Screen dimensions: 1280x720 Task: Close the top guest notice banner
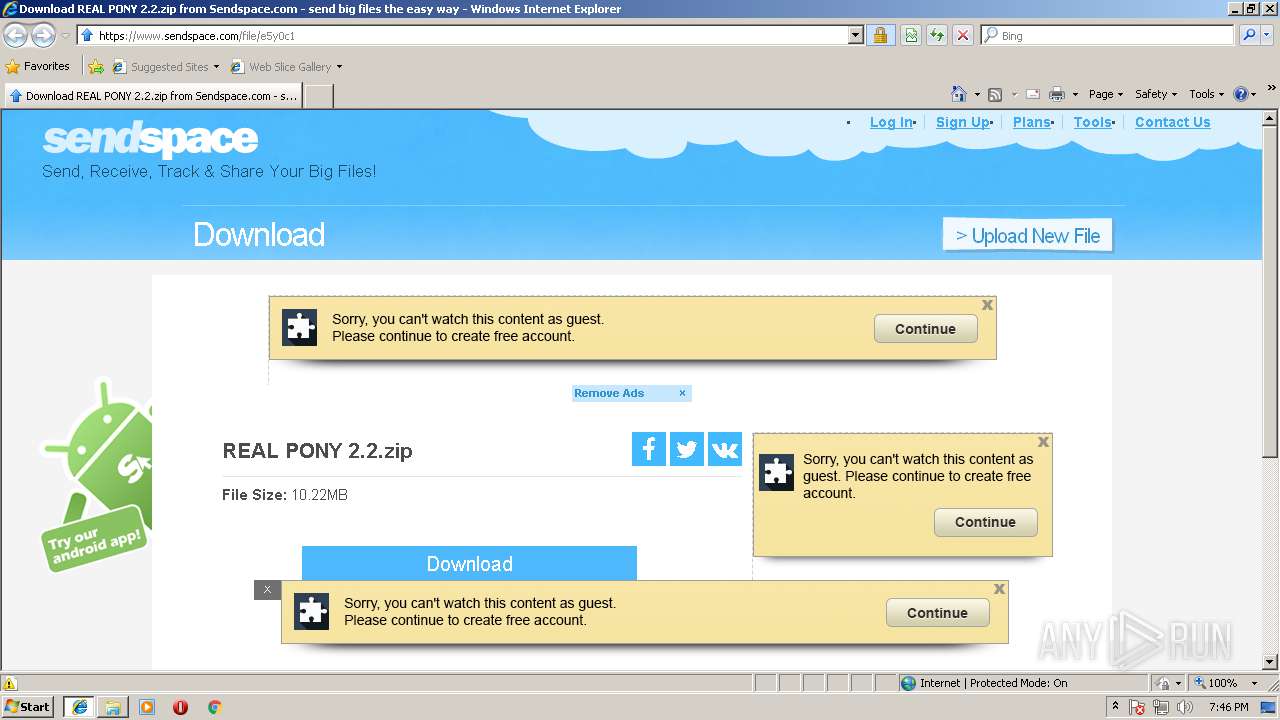[987, 305]
